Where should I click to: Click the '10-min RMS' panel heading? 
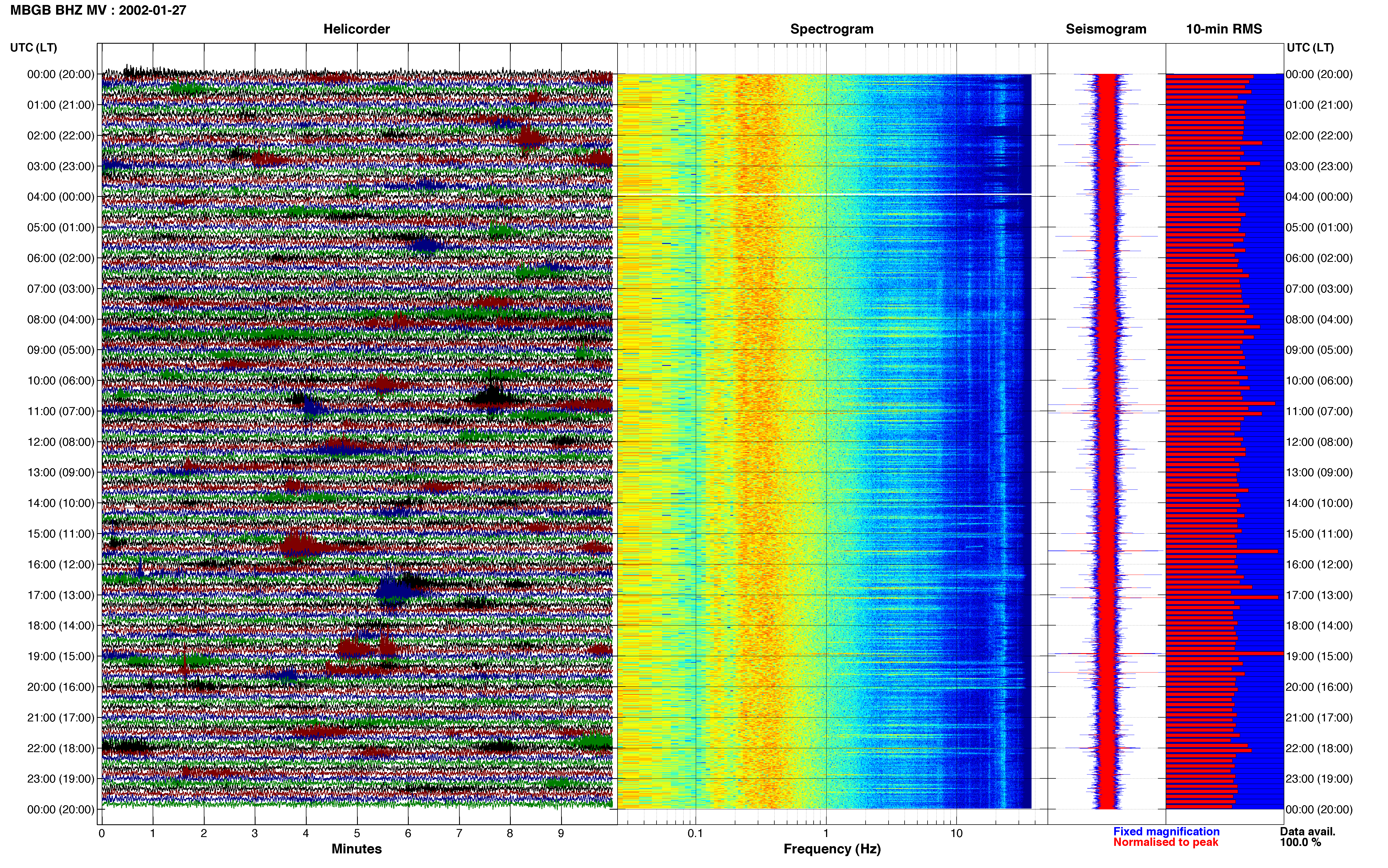(x=1224, y=29)
